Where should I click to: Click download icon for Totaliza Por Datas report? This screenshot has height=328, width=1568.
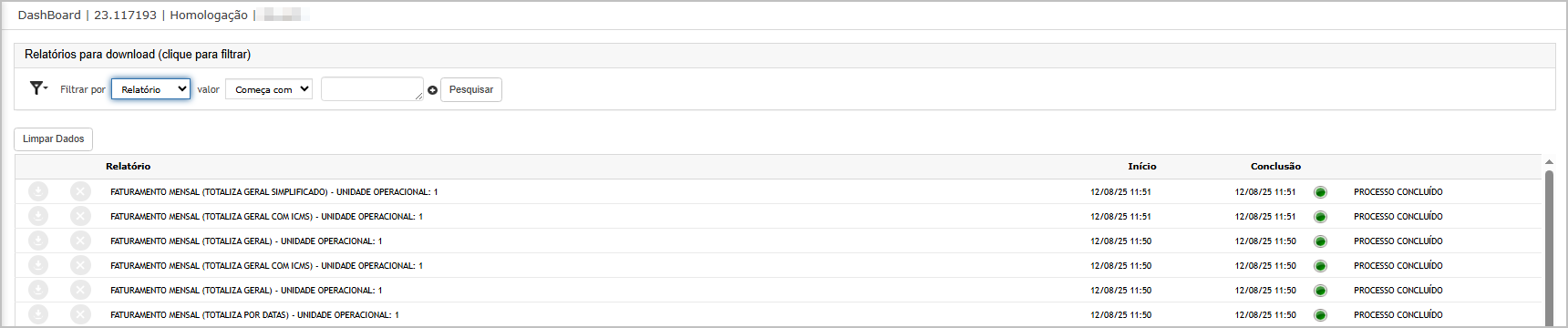pos(38,314)
